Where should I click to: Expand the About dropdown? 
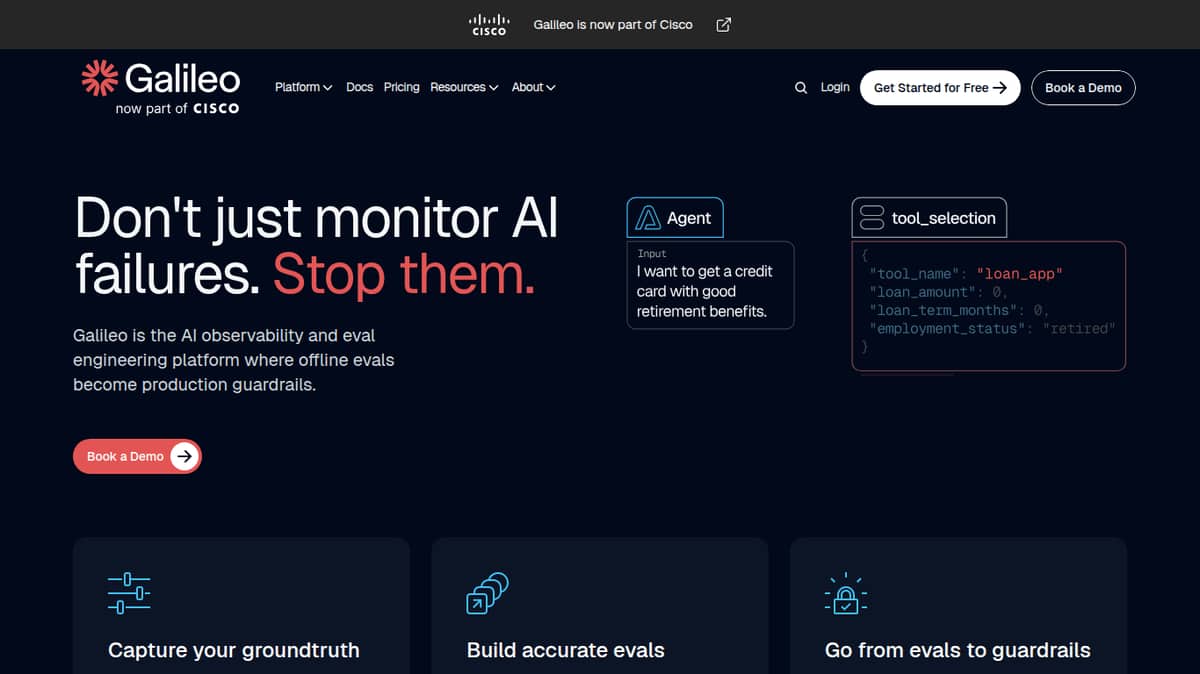[x=533, y=88]
